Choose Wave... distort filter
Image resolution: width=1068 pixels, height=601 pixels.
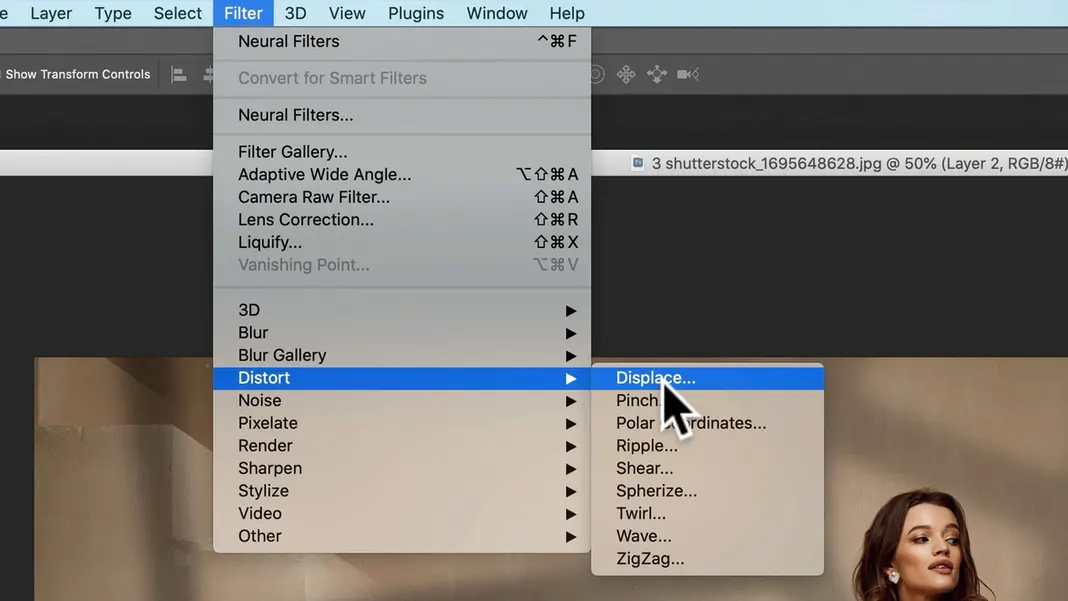[x=708, y=536]
